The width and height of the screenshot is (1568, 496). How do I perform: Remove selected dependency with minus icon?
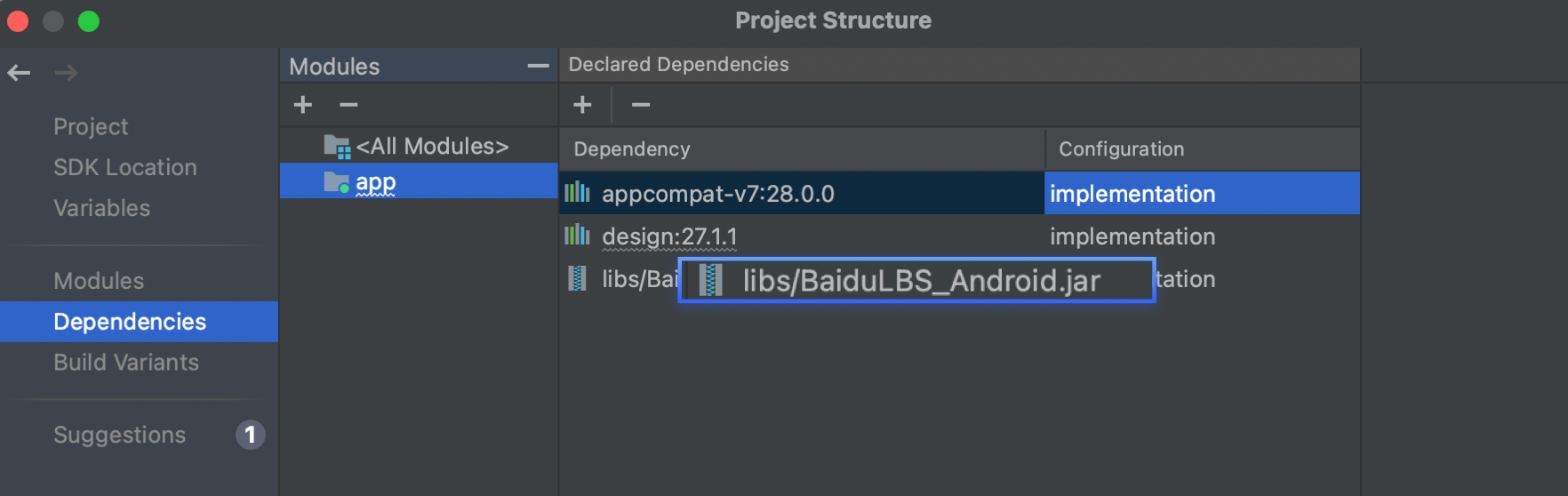coord(641,105)
